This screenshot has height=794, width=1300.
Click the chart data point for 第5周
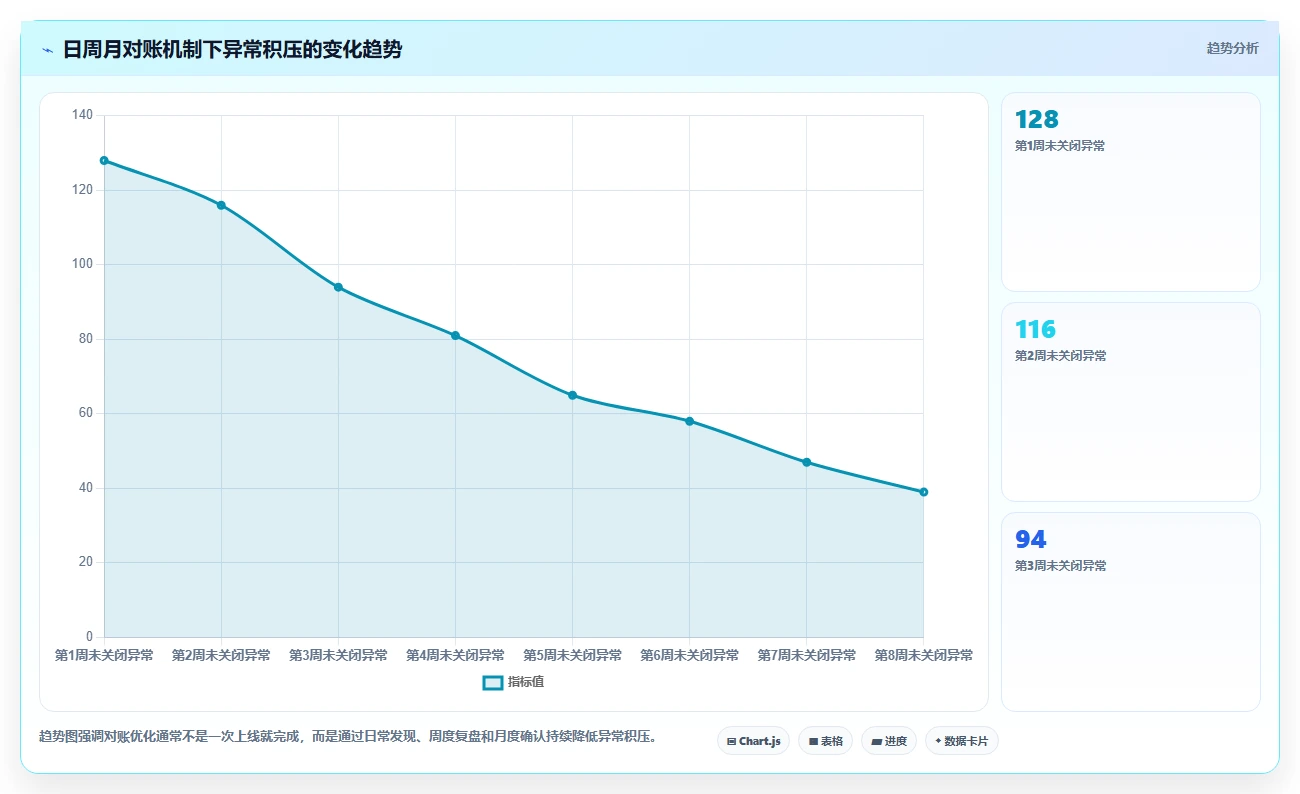[572, 395]
